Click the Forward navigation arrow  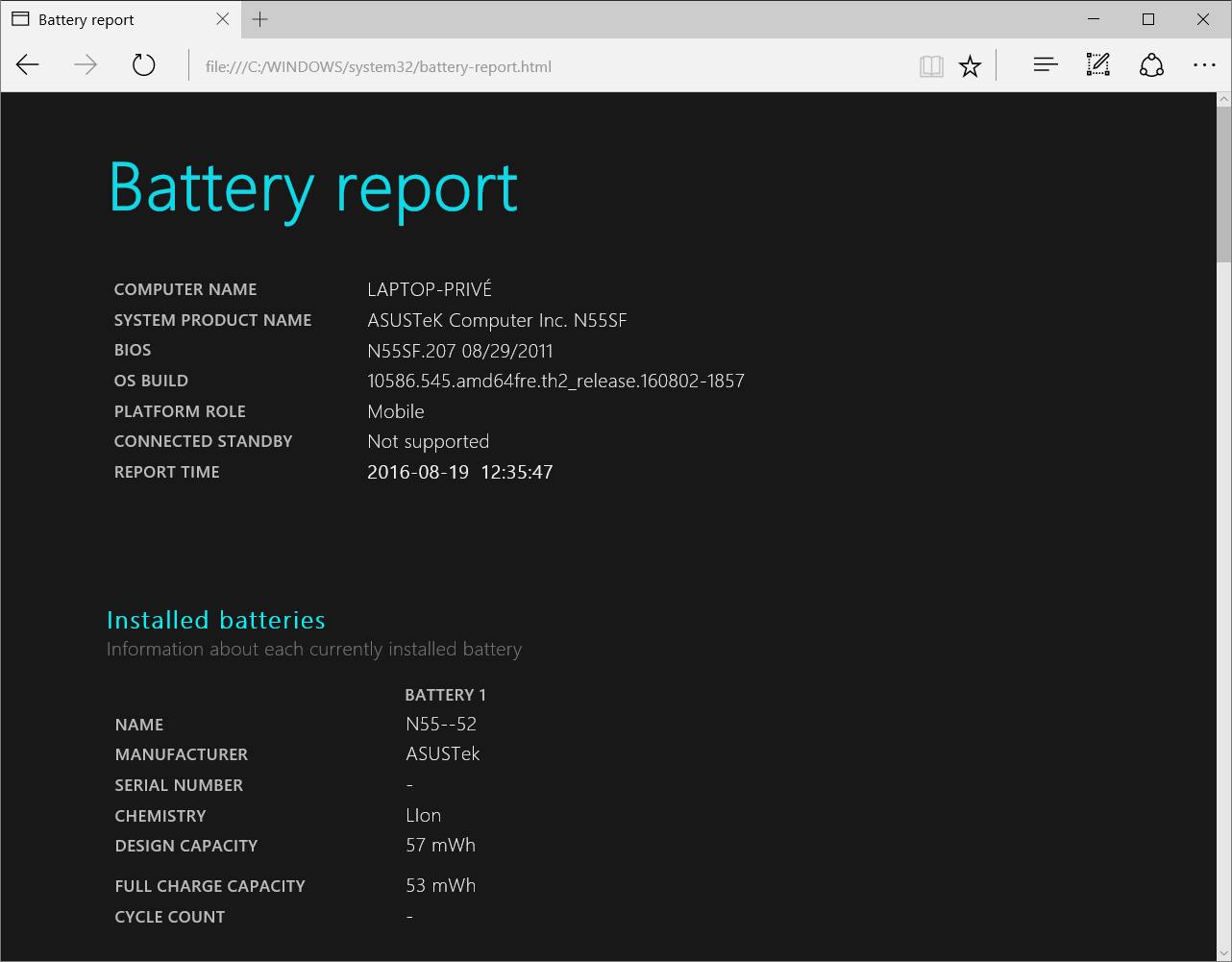[86, 65]
